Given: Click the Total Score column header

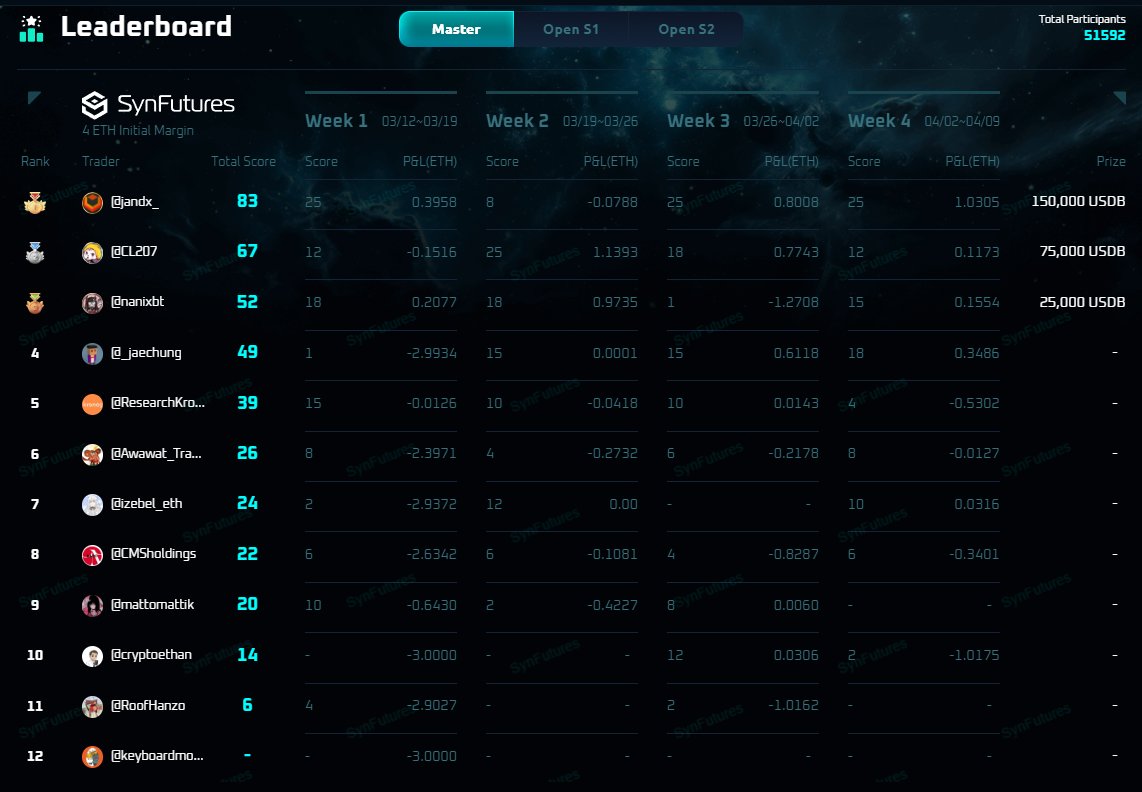Looking at the screenshot, I should (x=243, y=161).
